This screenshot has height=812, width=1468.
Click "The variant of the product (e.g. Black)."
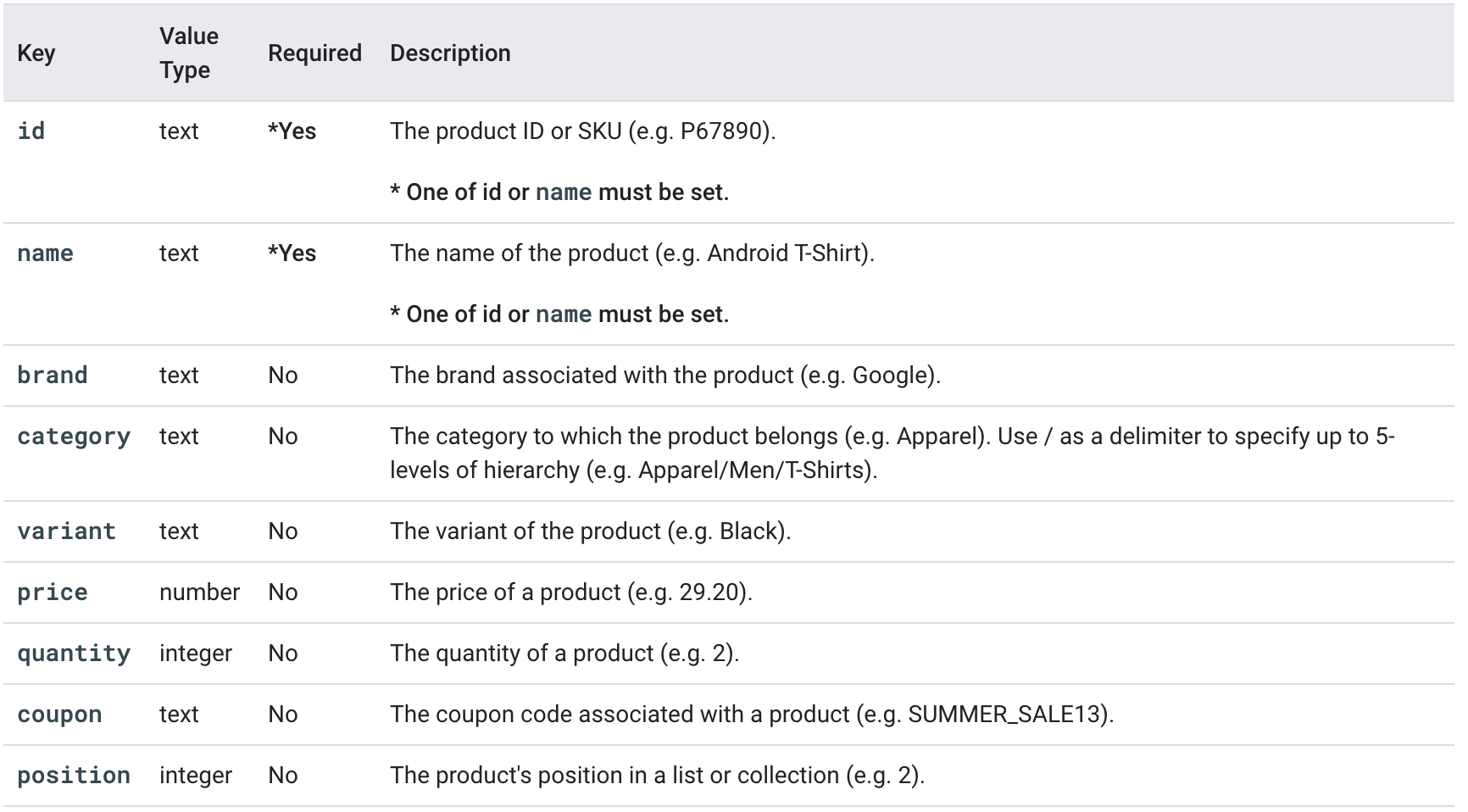point(590,531)
